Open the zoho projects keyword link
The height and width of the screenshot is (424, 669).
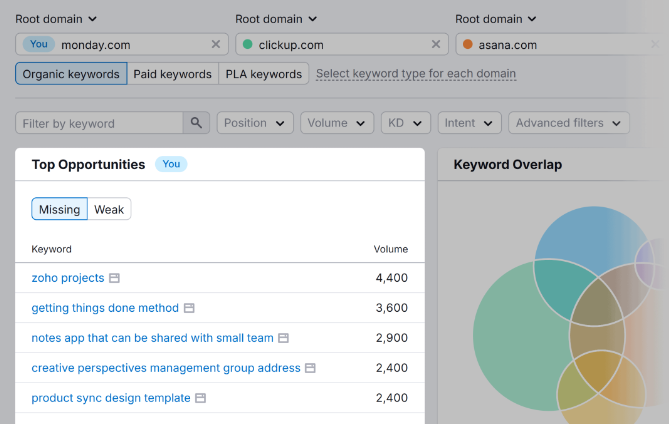click(68, 278)
